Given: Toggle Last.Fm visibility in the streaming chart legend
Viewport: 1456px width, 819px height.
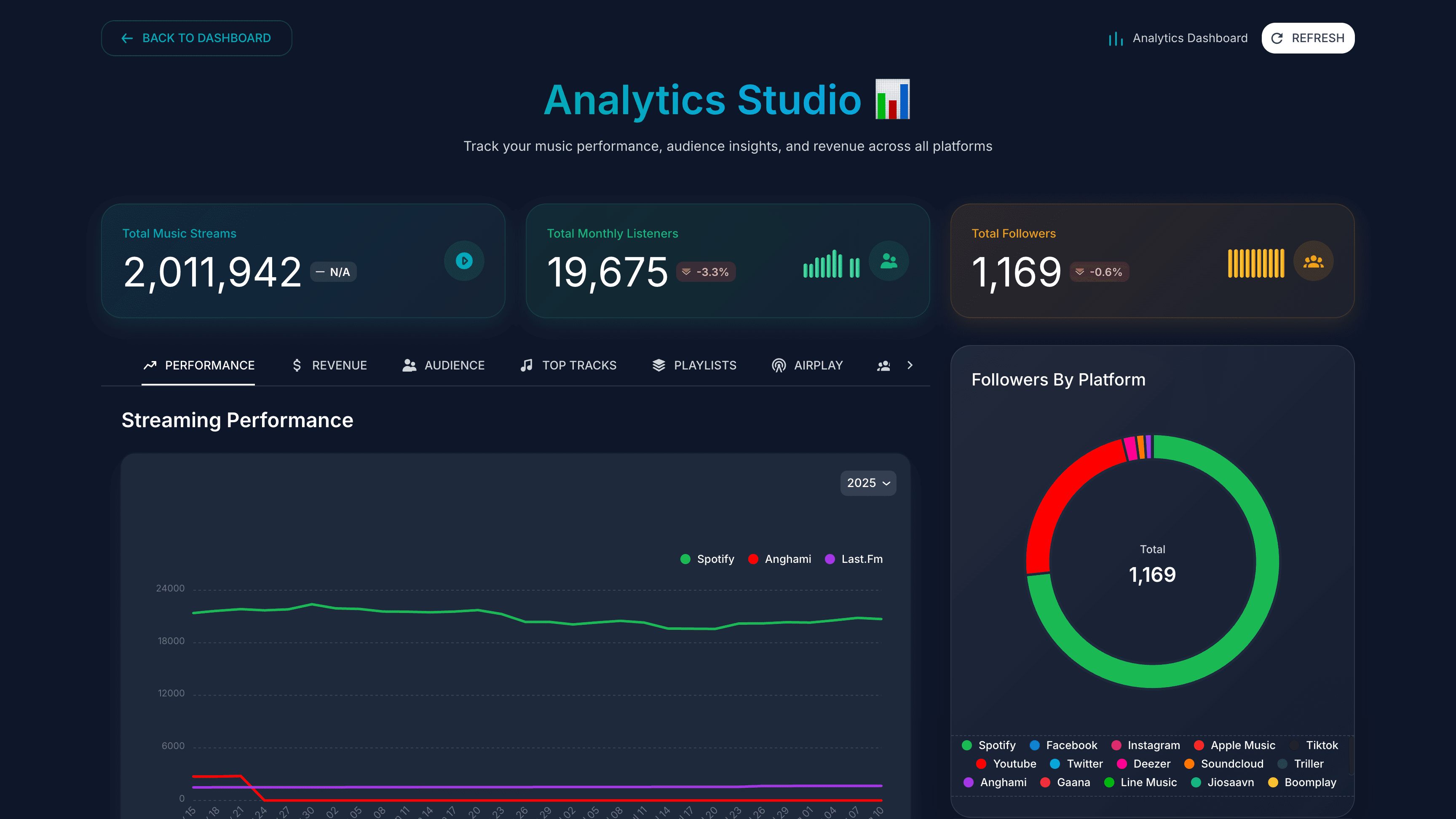Looking at the screenshot, I should click(854, 559).
